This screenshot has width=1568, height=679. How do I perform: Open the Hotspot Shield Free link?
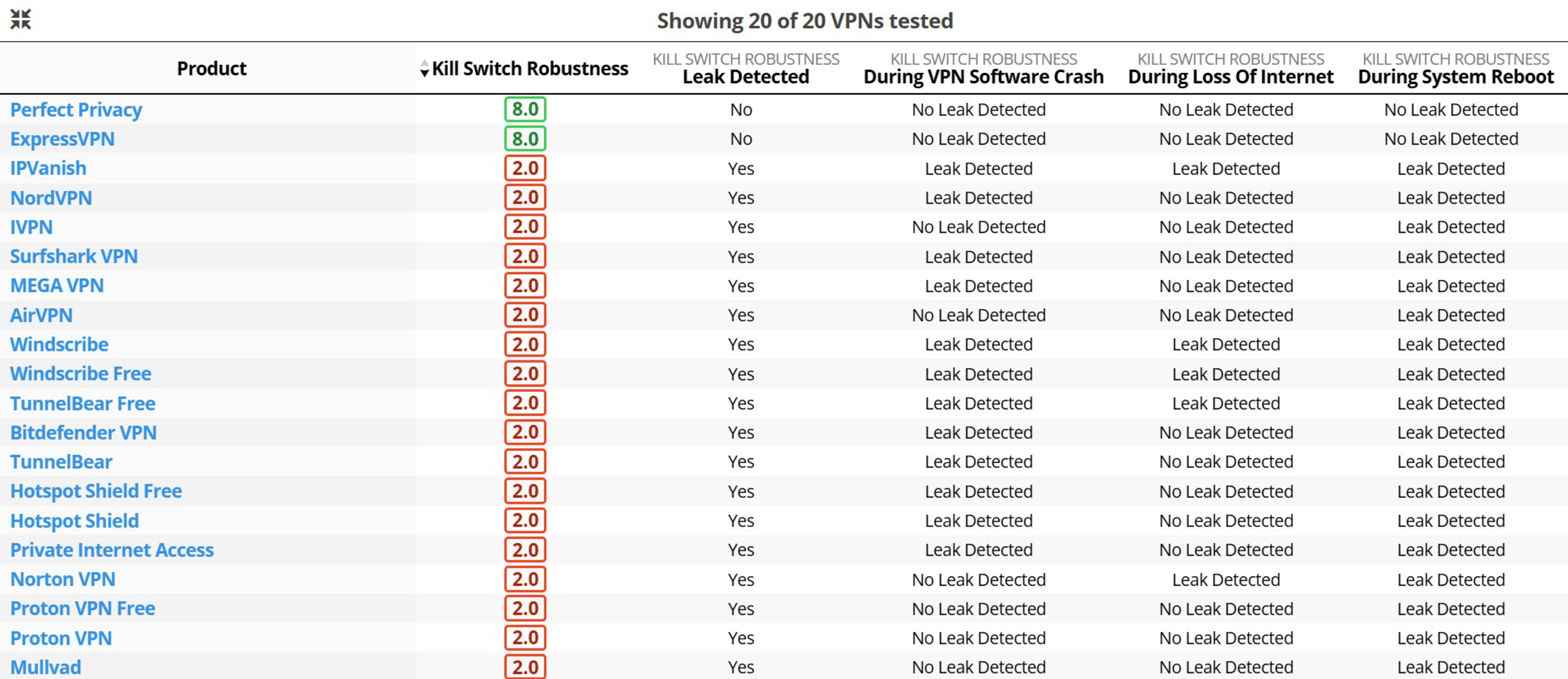click(x=96, y=491)
